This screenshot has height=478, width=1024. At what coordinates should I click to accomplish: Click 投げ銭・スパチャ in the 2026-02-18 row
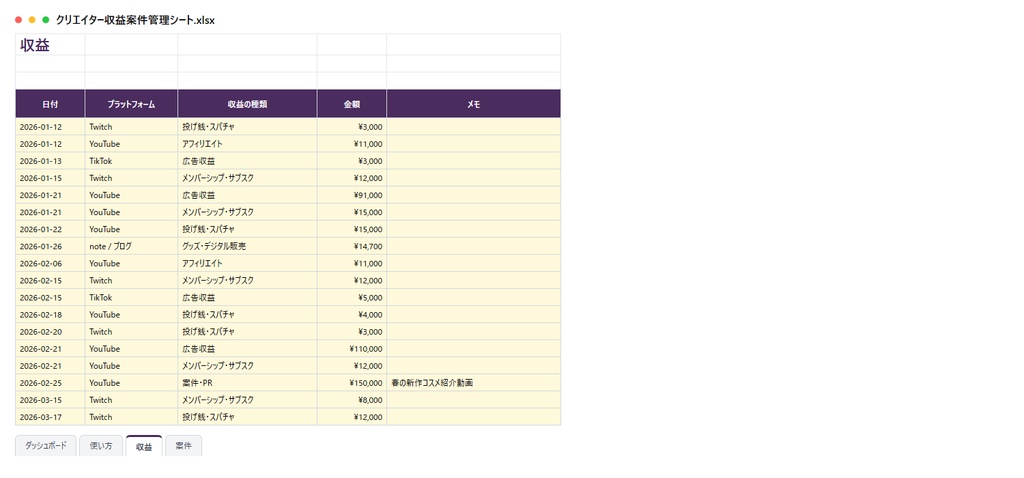pyautogui.click(x=248, y=315)
